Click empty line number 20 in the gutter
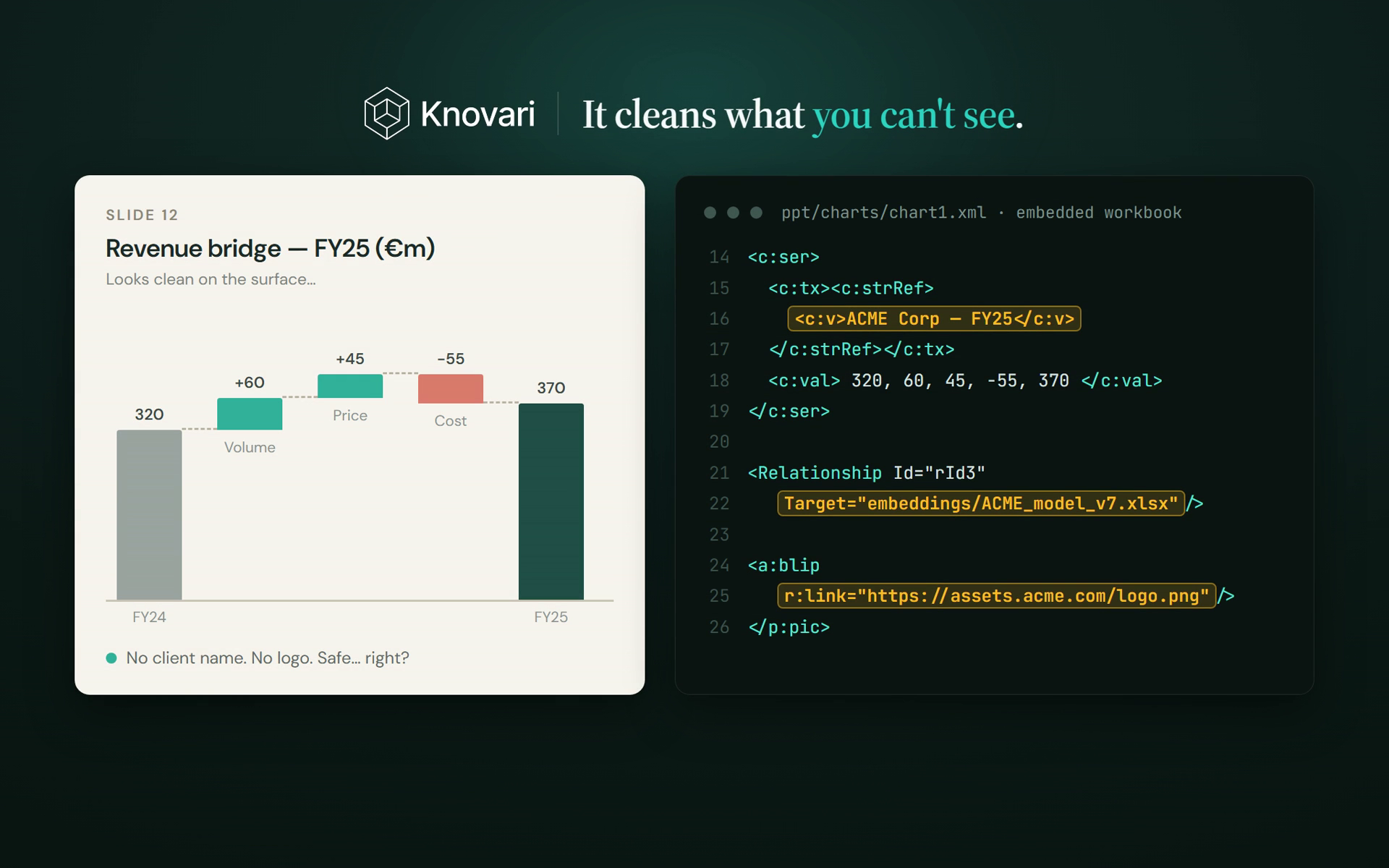 719,442
